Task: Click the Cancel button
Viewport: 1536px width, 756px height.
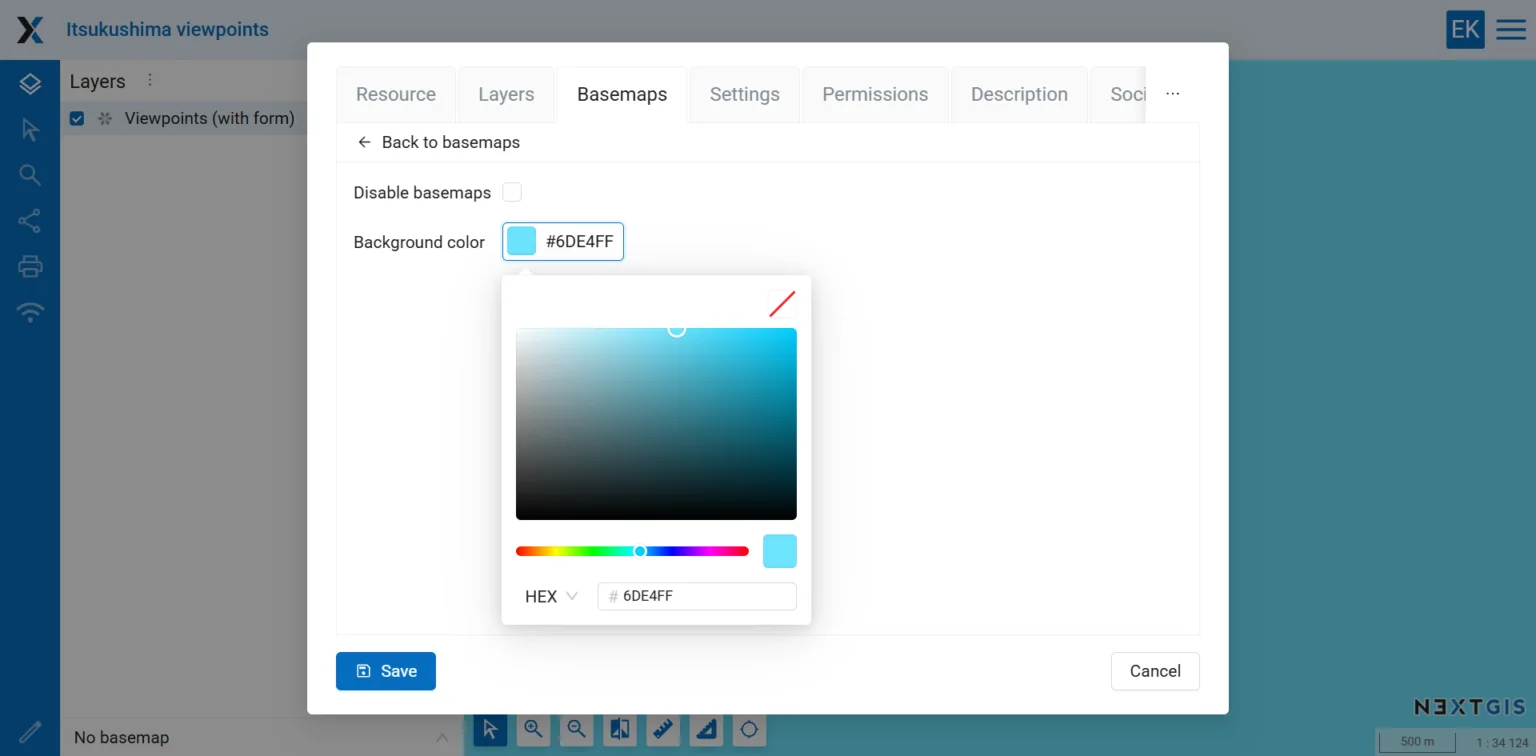Action: click(x=1155, y=671)
